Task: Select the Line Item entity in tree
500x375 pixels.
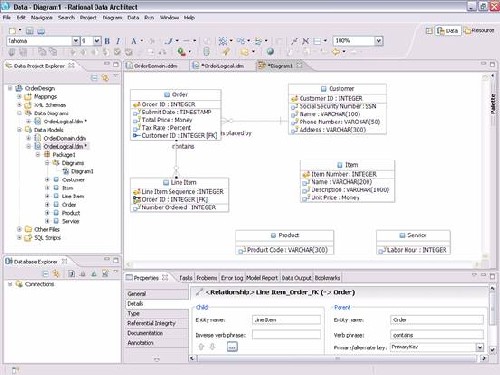Action: click(x=73, y=196)
